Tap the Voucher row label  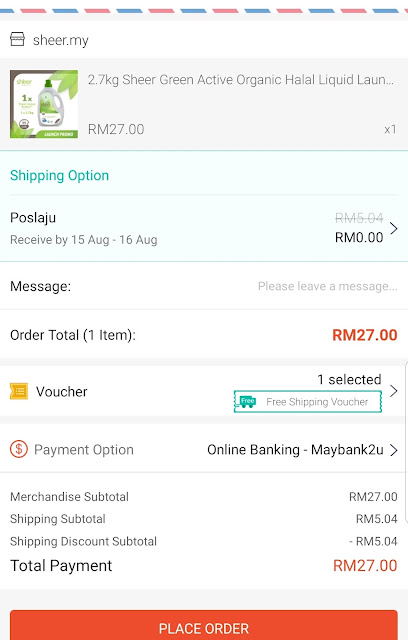point(62,392)
